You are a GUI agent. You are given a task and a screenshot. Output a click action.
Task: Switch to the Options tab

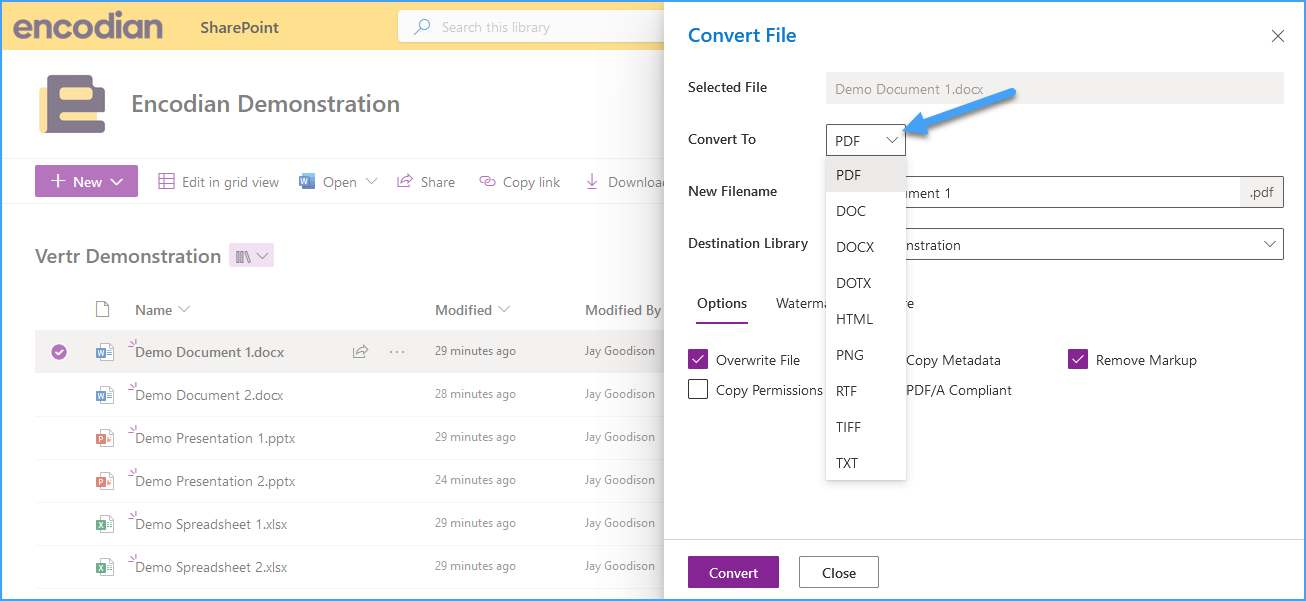click(722, 304)
